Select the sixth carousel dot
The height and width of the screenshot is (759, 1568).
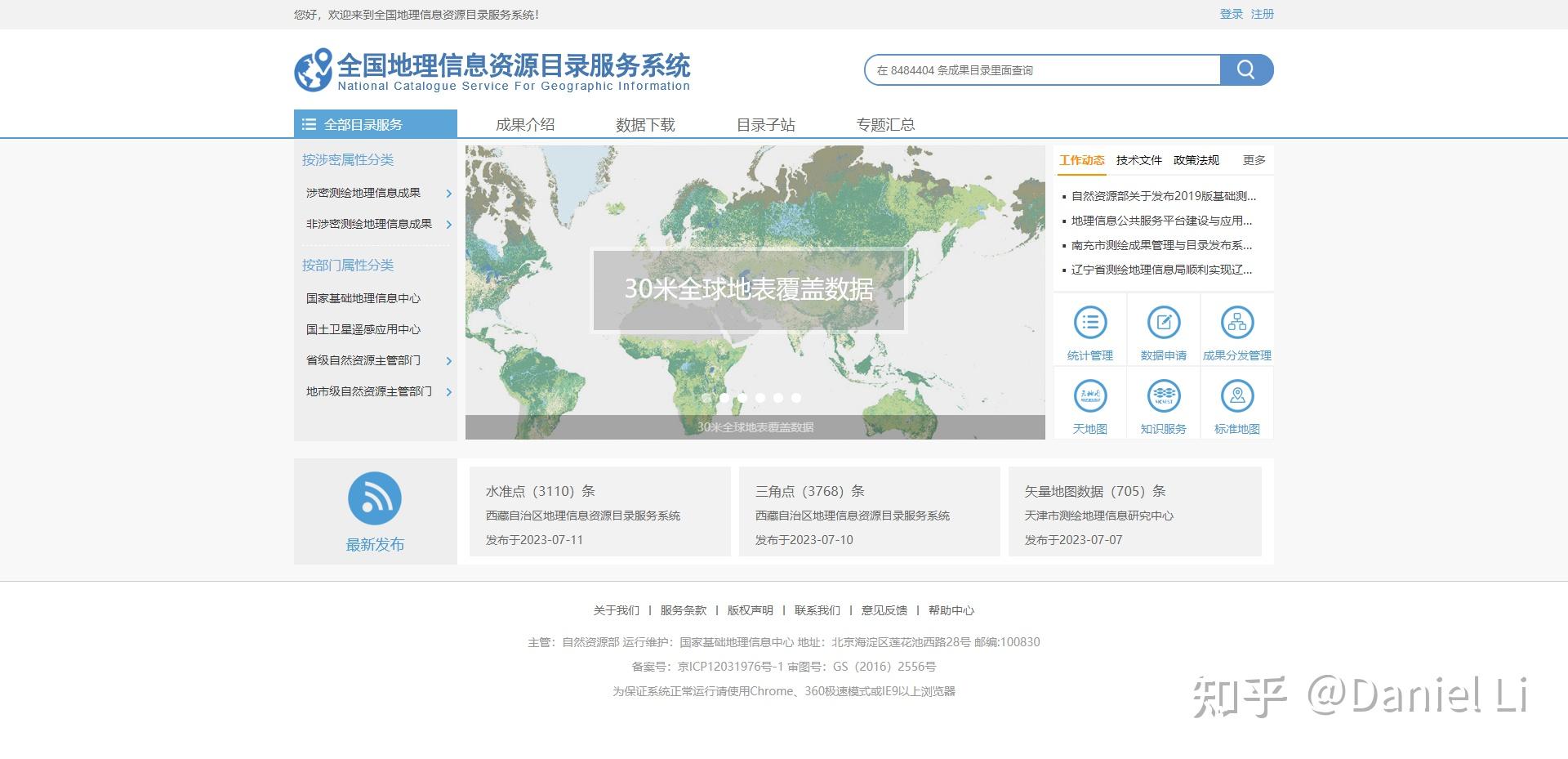click(x=796, y=398)
